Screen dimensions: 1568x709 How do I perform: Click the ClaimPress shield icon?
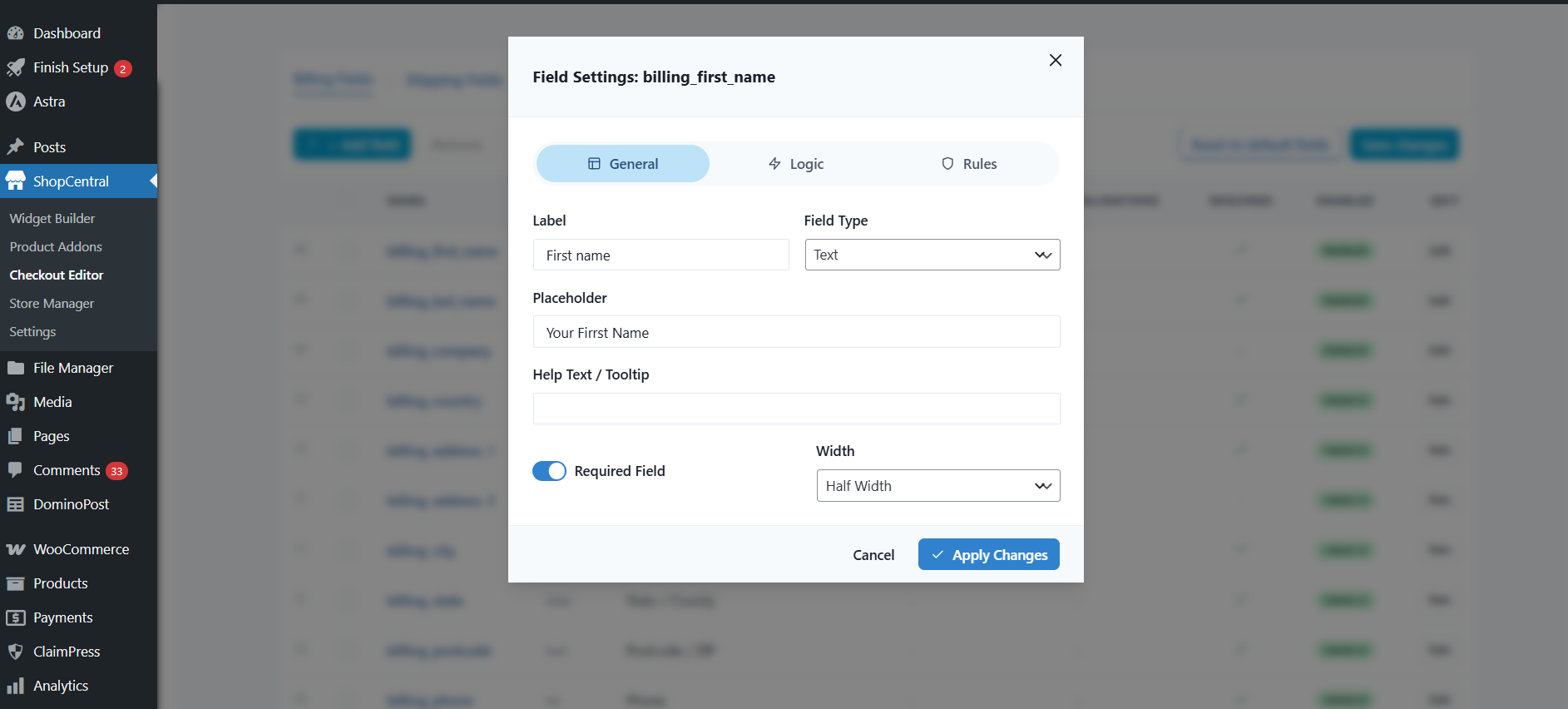pyautogui.click(x=15, y=652)
